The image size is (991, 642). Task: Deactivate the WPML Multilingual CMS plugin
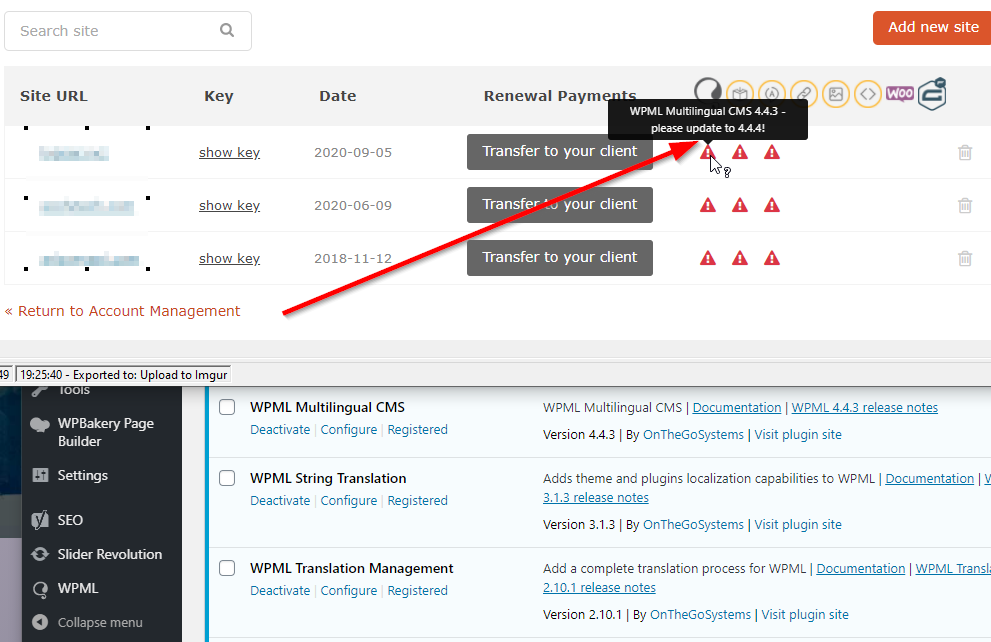[280, 430]
